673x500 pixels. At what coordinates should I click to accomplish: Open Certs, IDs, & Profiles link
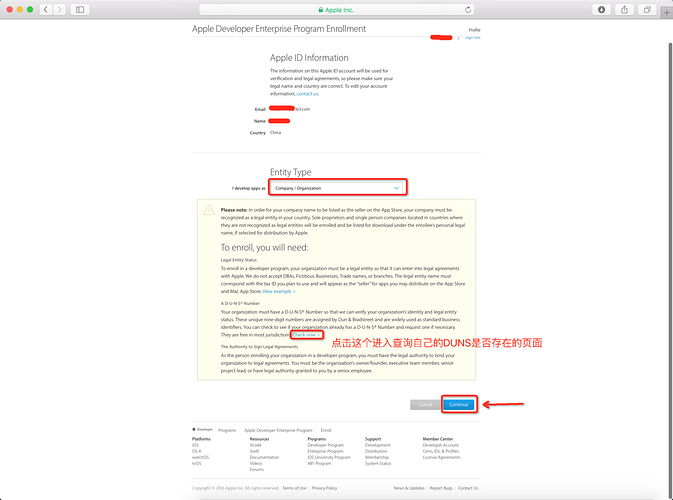click(441, 451)
